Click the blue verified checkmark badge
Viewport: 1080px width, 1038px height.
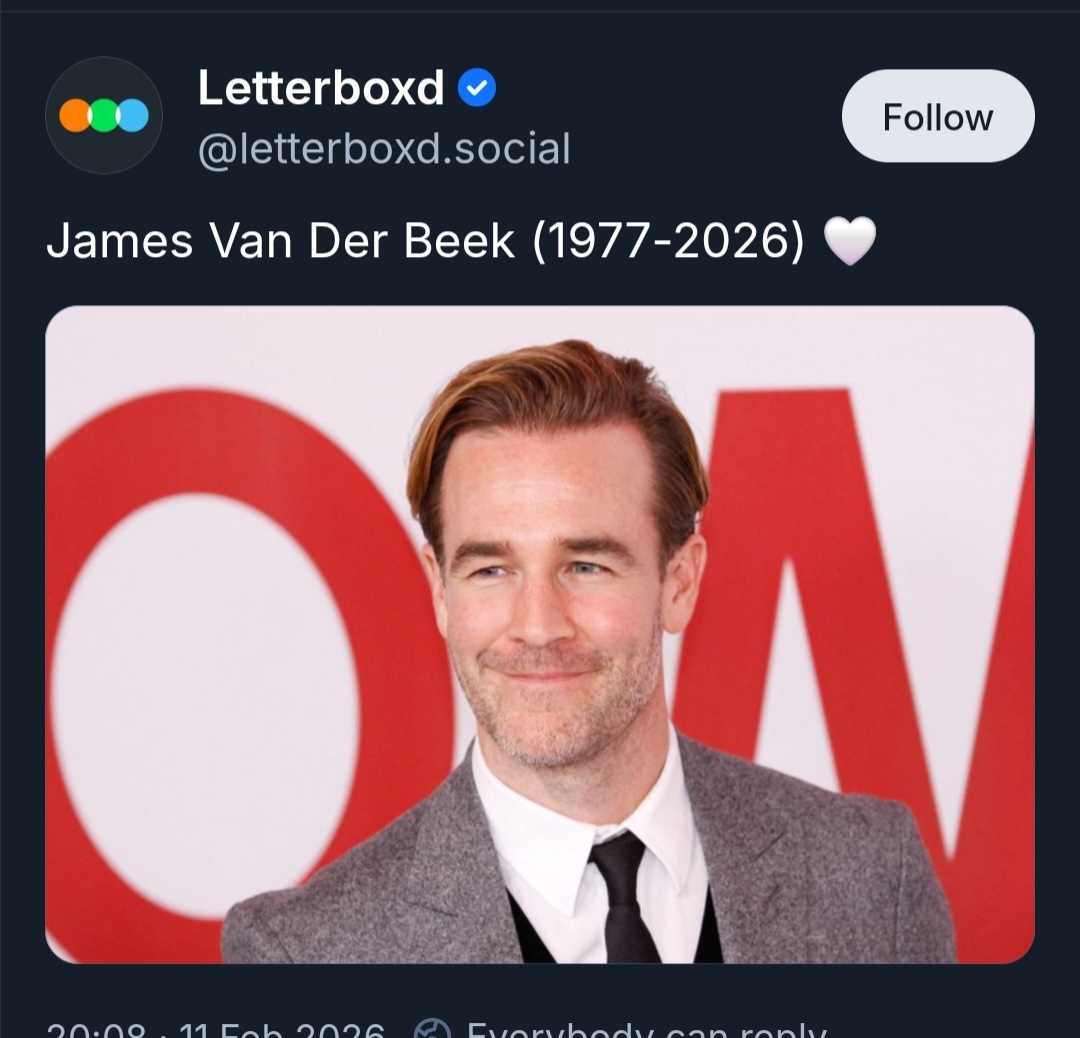click(x=477, y=90)
